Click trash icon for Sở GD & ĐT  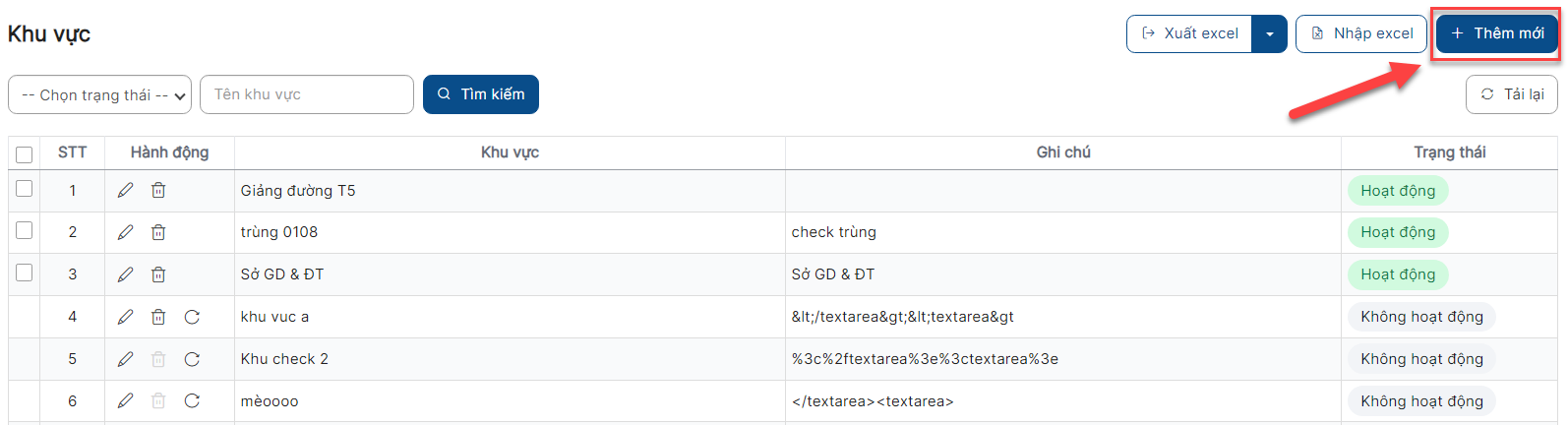(x=158, y=274)
